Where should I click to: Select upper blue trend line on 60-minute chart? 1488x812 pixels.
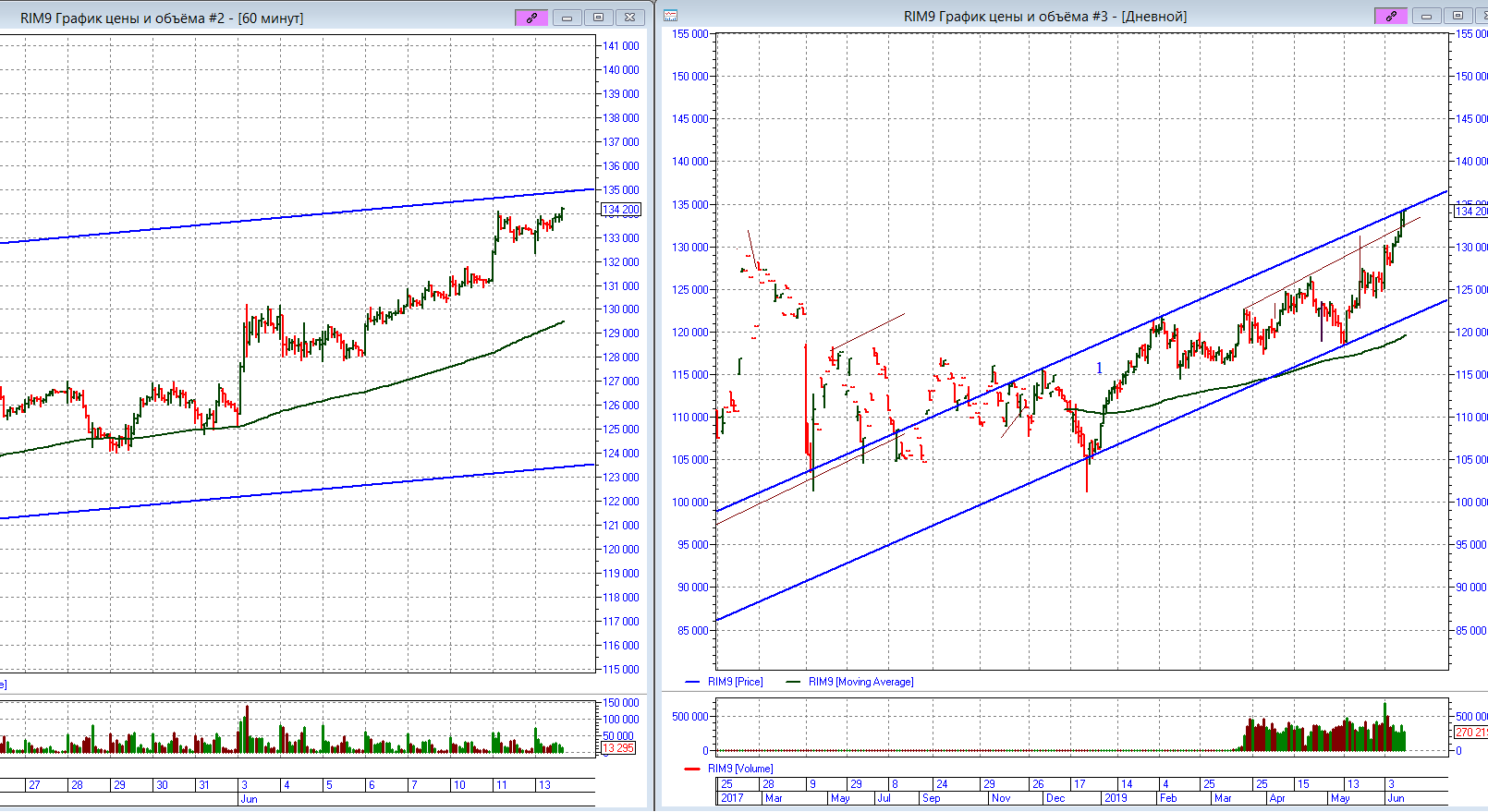pos(277,219)
